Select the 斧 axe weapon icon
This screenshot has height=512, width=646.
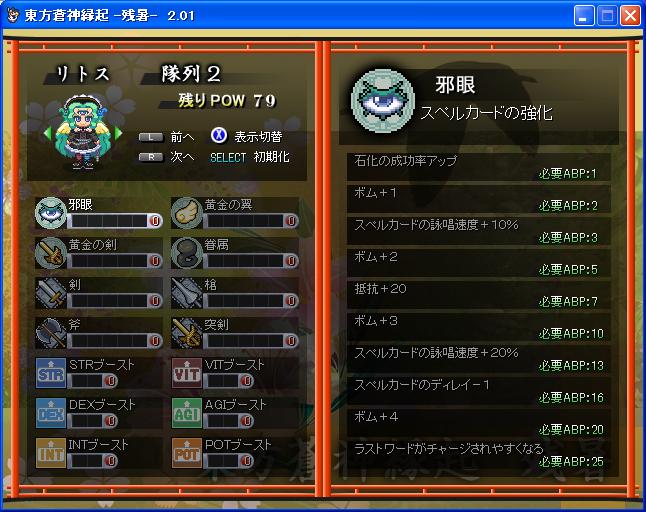pos(51,333)
